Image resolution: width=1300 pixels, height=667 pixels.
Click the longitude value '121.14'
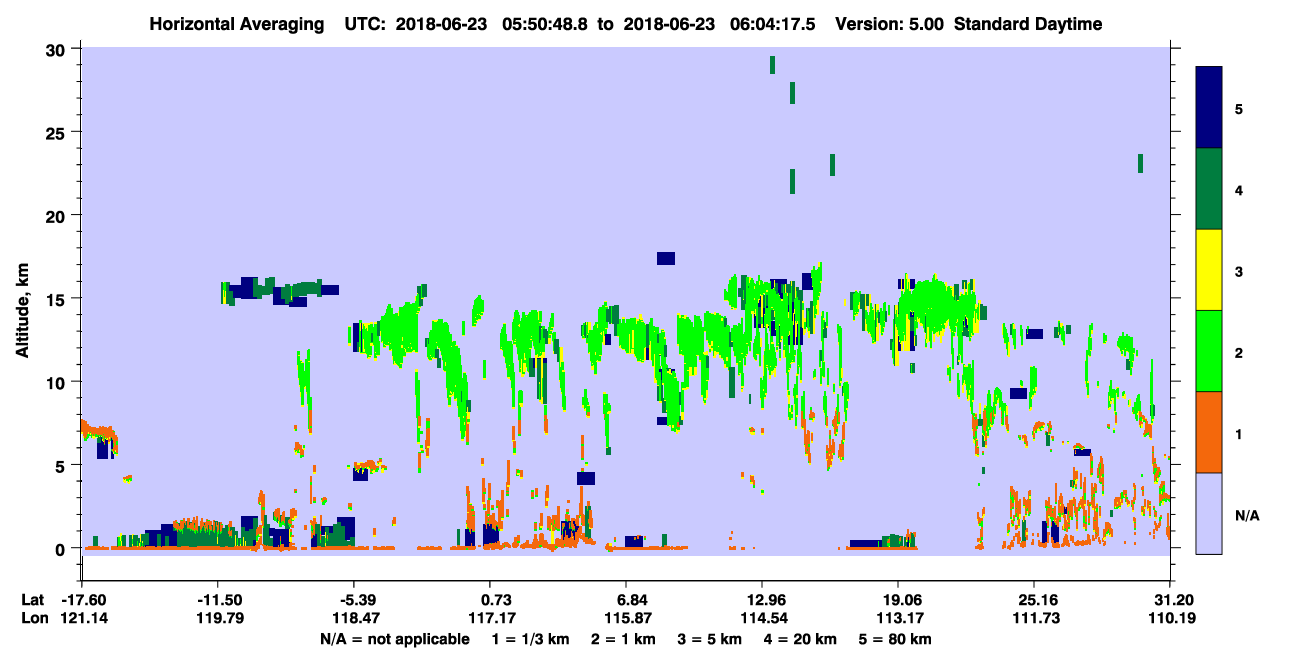pyautogui.click(x=83, y=619)
